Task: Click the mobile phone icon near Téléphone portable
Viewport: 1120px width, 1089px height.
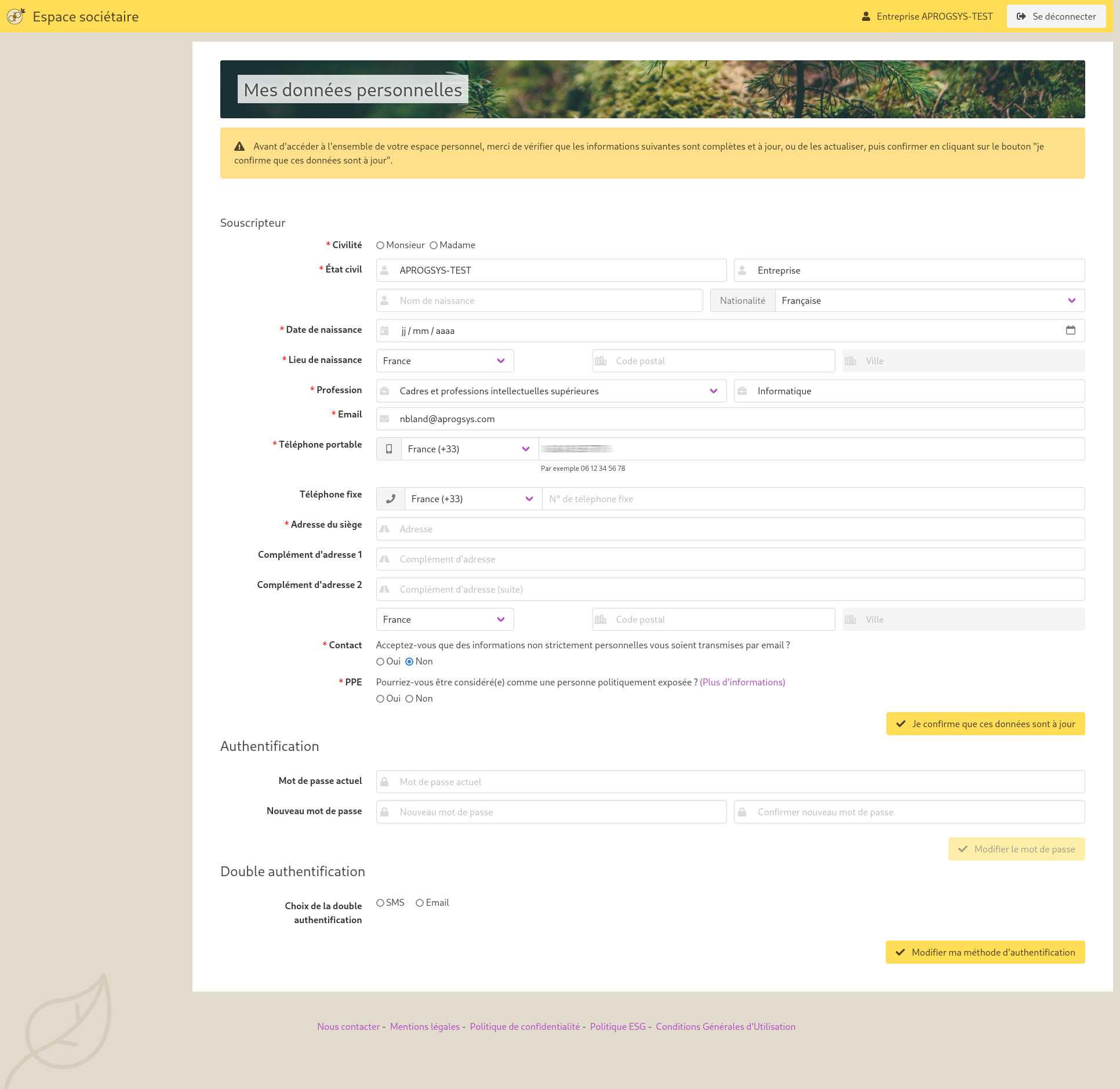Action: pos(388,449)
